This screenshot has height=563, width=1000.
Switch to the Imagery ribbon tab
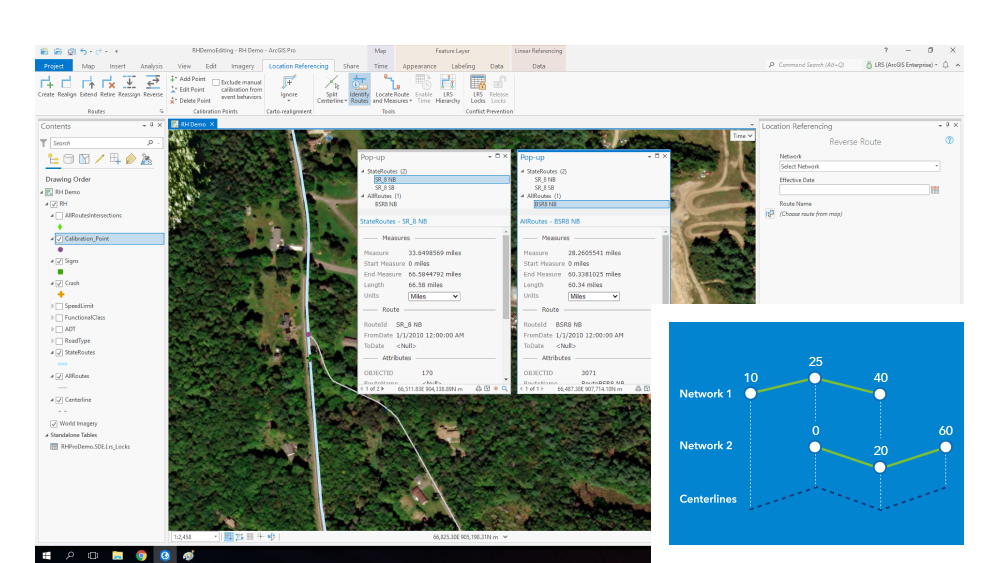coord(242,66)
